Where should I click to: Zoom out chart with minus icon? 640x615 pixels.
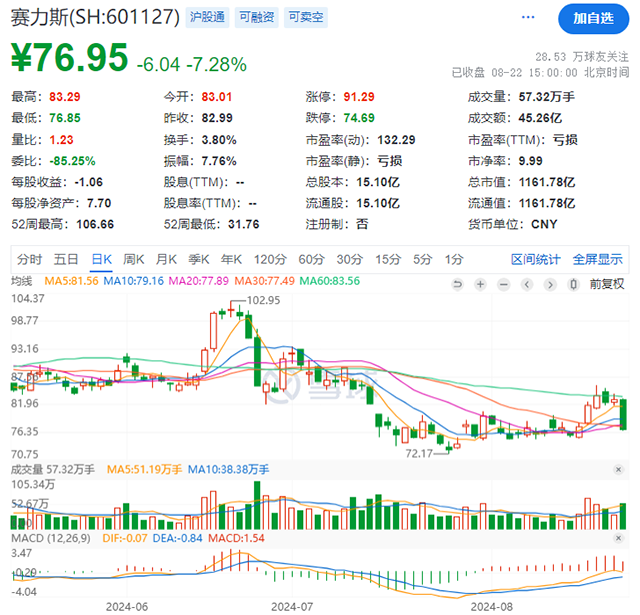click(504, 284)
